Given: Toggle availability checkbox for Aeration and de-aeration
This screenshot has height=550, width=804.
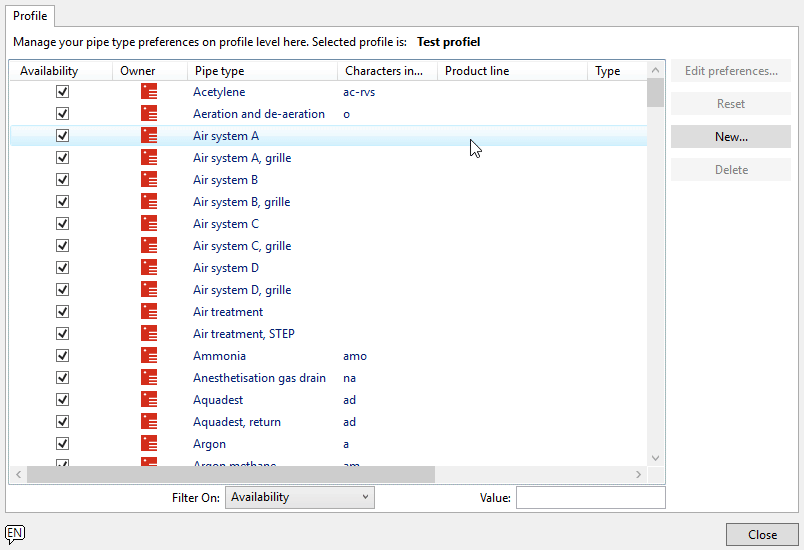Looking at the screenshot, I should [x=63, y=114].
